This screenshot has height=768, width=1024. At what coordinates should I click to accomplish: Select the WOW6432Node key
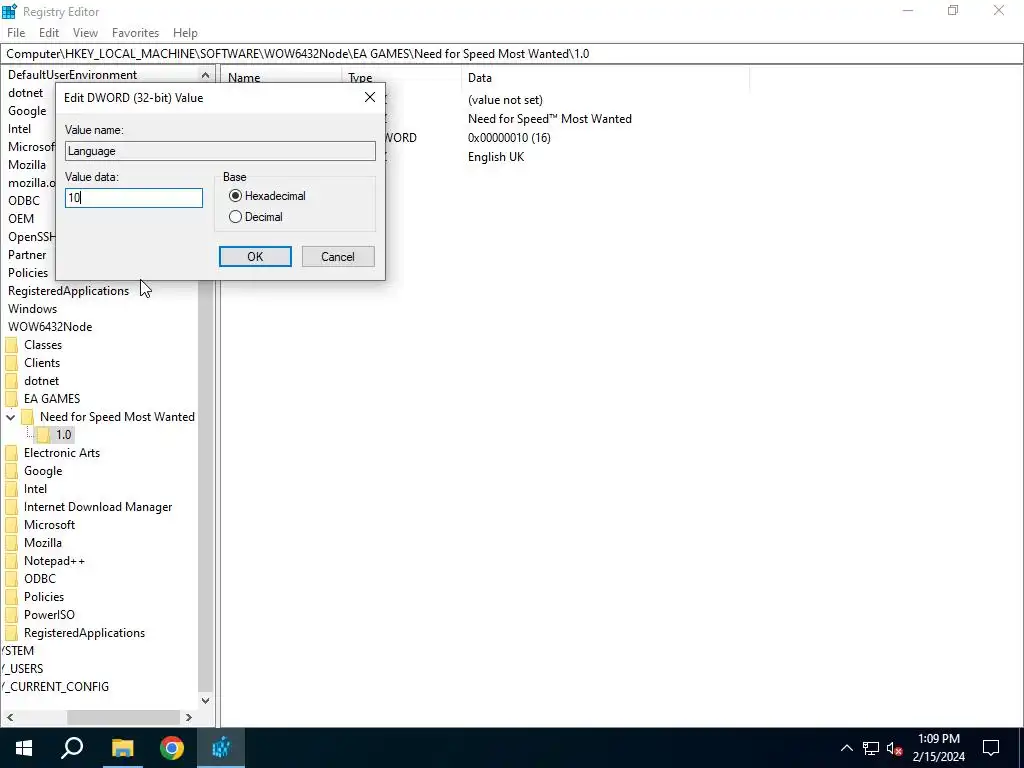(50, 327)
